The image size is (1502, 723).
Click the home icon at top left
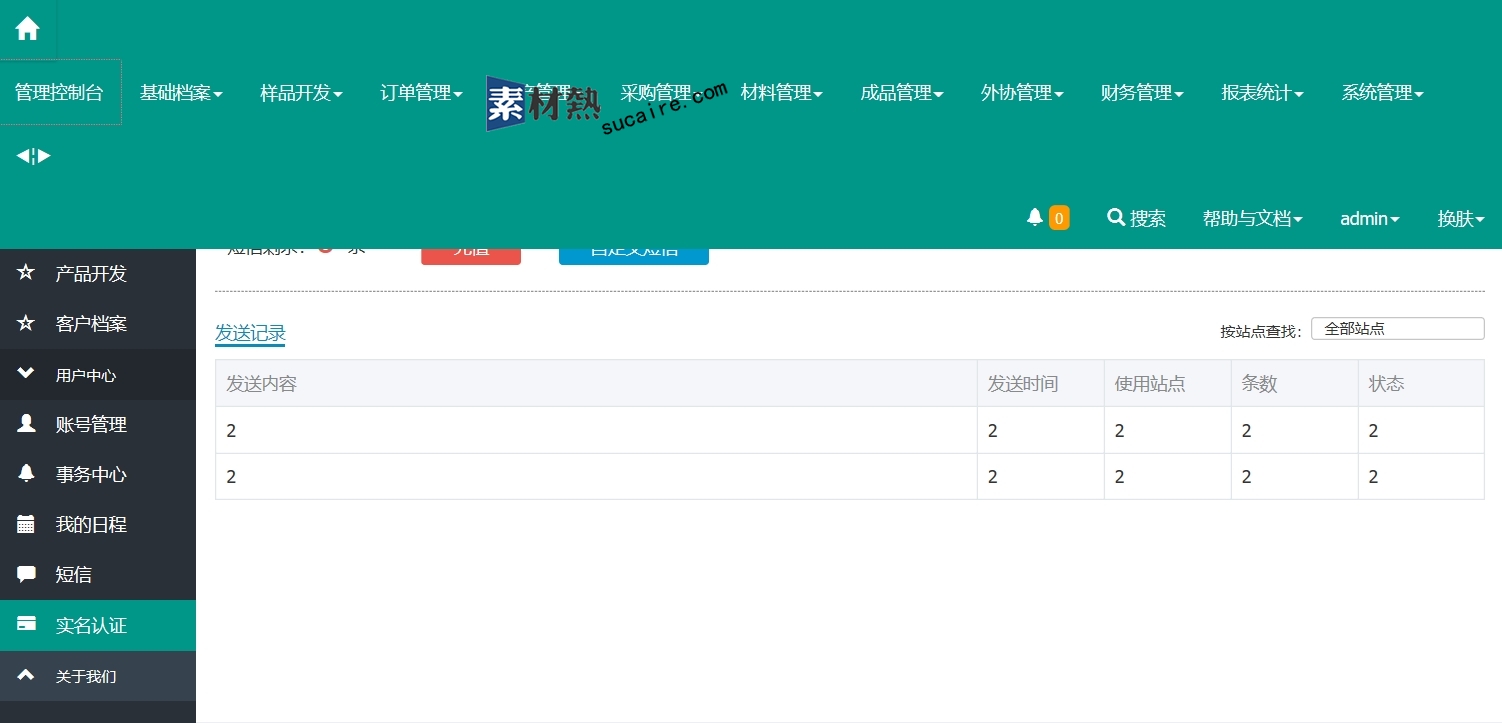click(27, 29)
